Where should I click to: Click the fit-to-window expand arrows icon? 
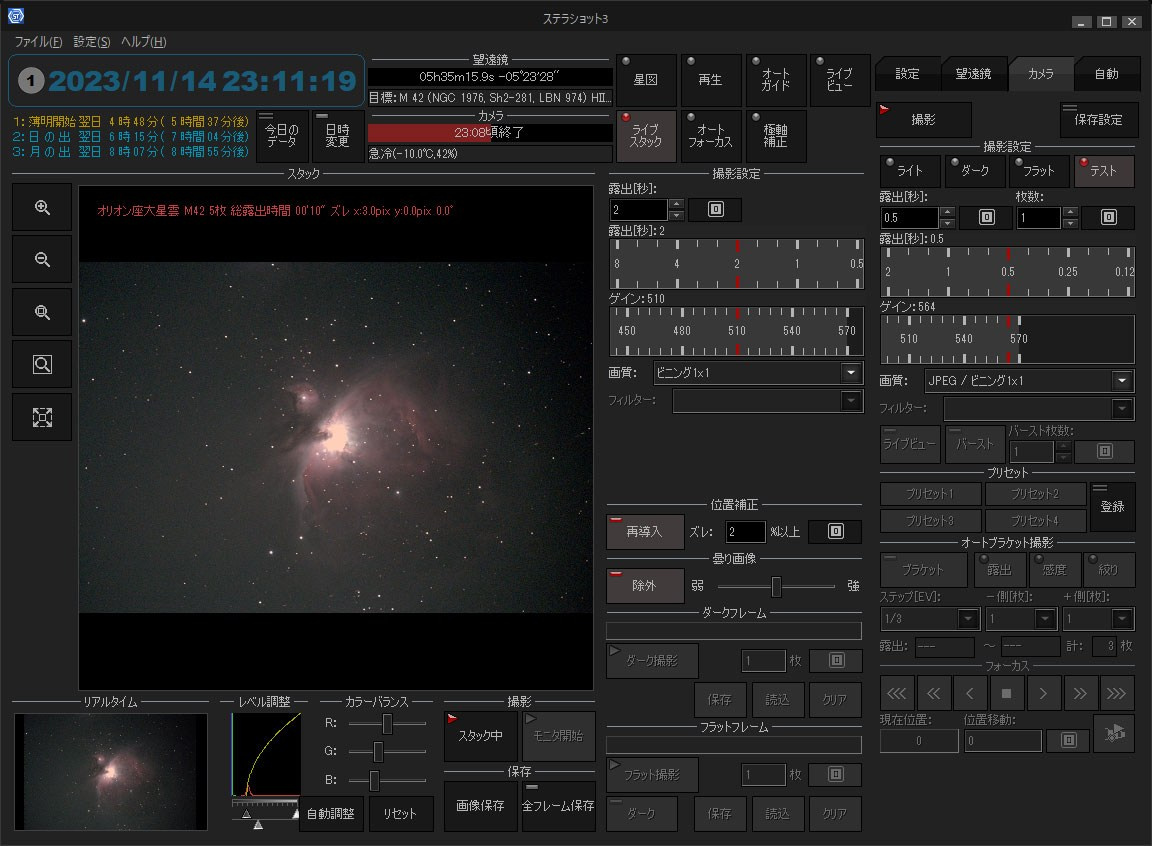[42, 417]
